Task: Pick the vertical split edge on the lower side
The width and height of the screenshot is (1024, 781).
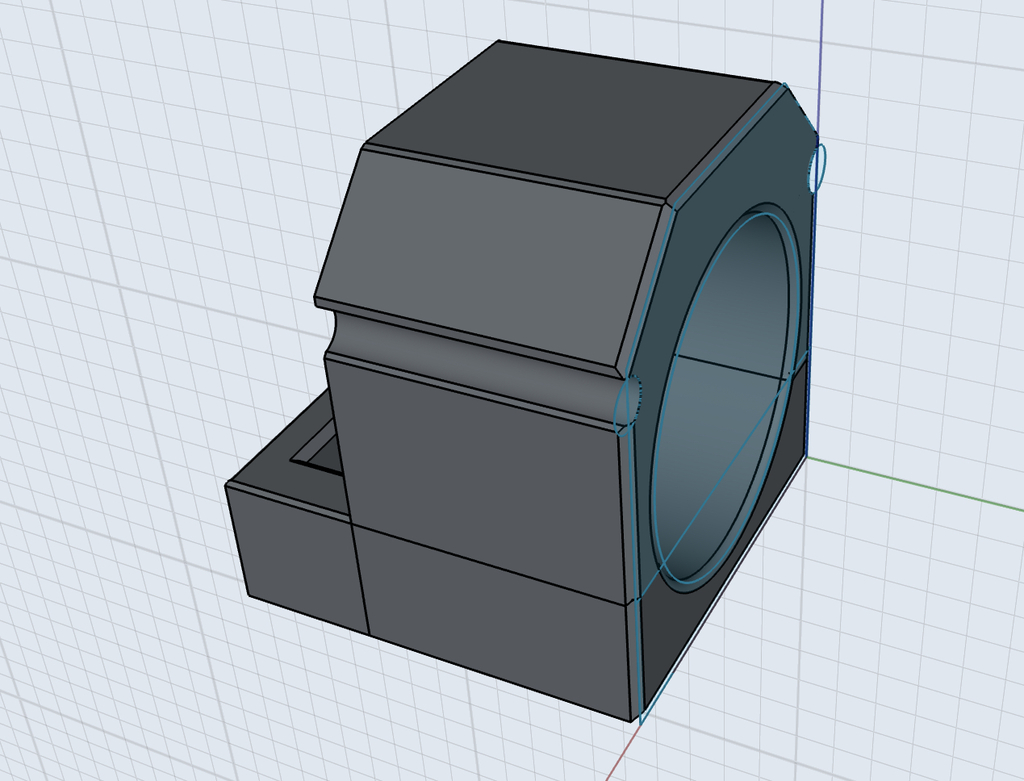Action: pos(360,578)
